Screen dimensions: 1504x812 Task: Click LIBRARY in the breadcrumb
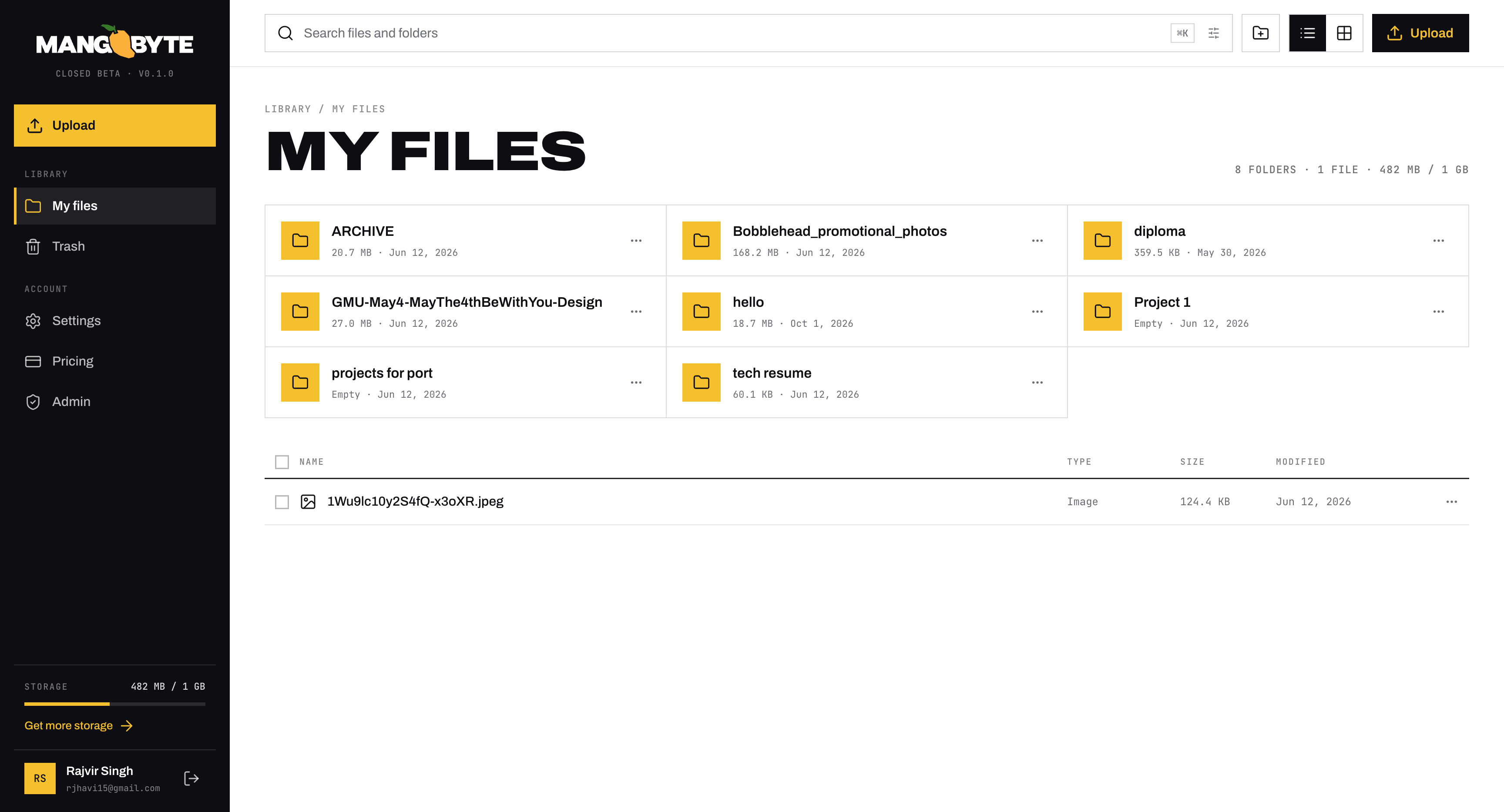288,109
